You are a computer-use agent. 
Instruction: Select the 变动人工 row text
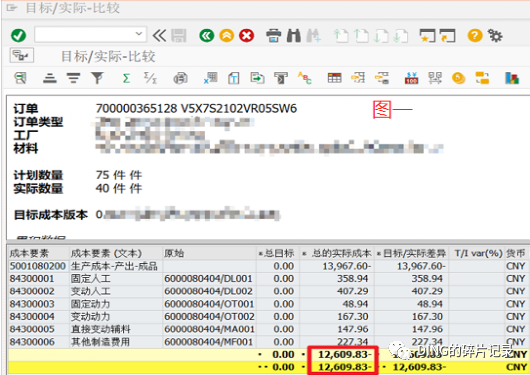[x=91, y=291]
